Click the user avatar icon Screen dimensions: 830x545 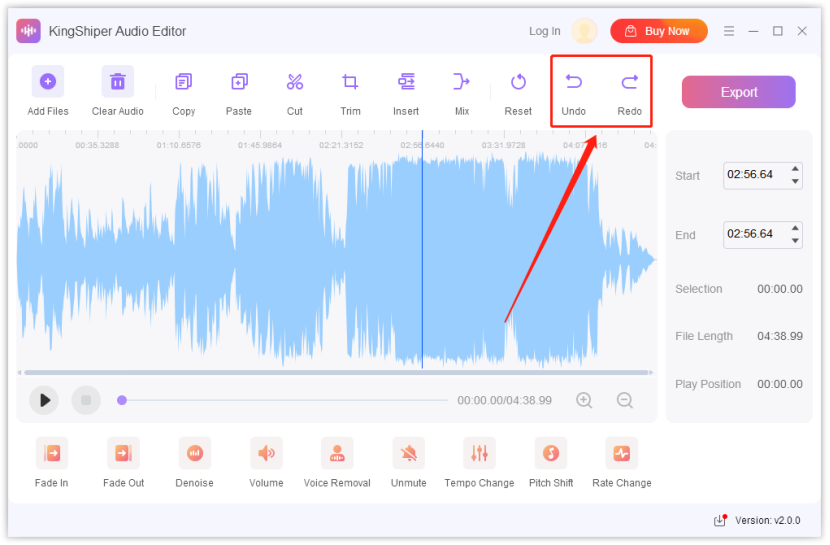point(584,31)
